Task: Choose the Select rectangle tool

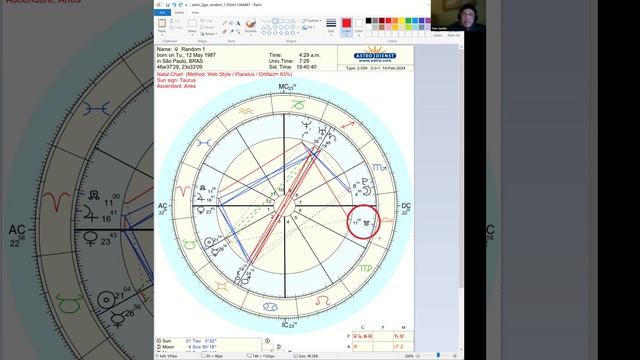Action: [192, 23]
